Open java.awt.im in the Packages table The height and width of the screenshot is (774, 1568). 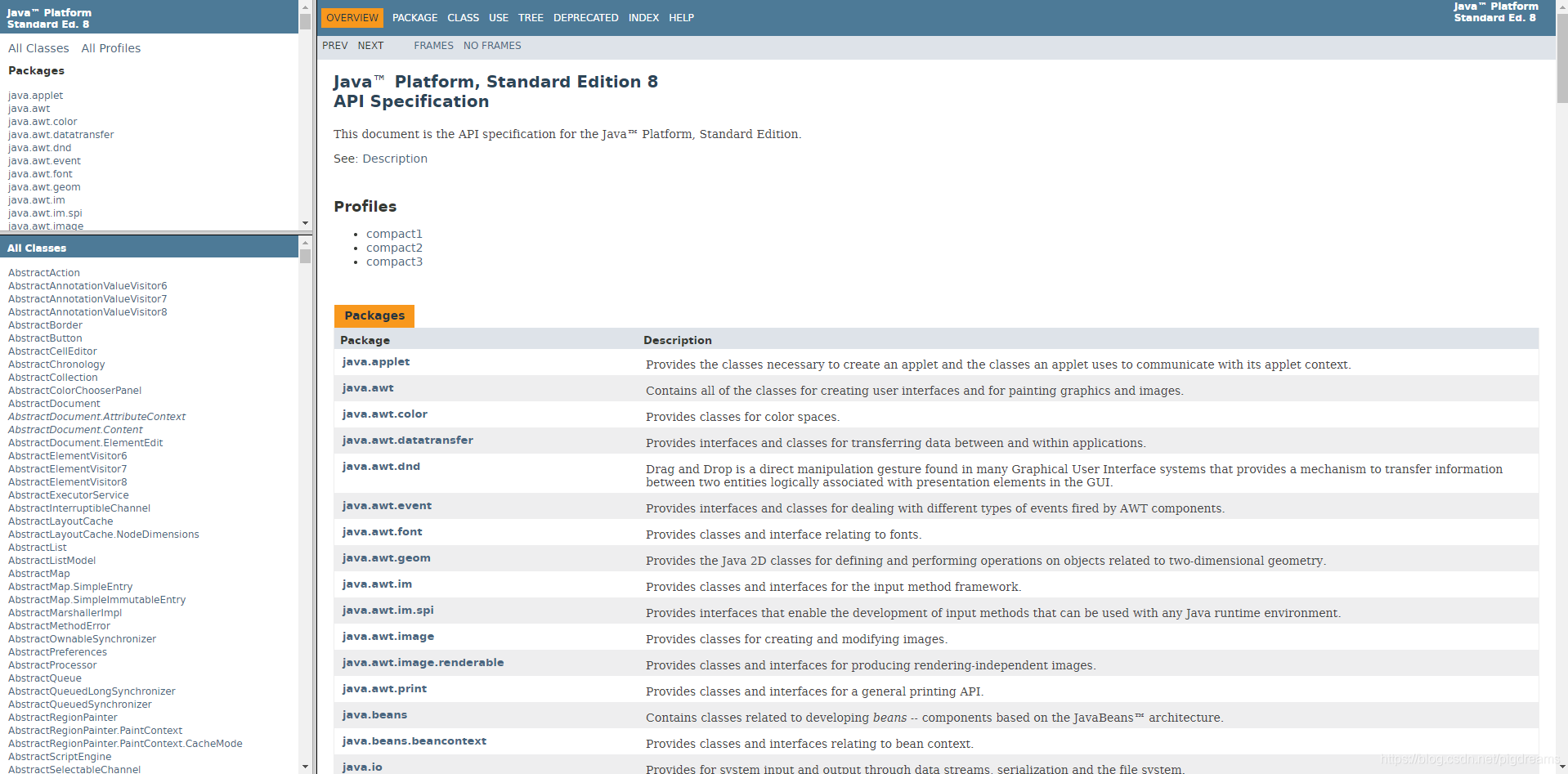(377, 584)
